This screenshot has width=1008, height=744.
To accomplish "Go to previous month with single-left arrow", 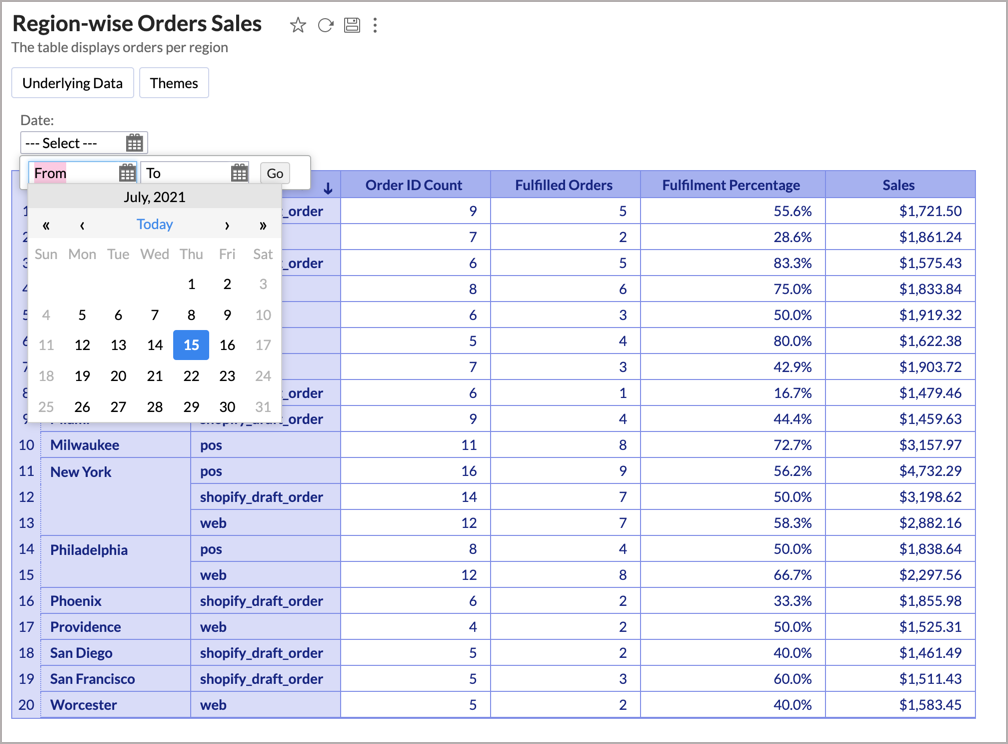I will 82,225.
